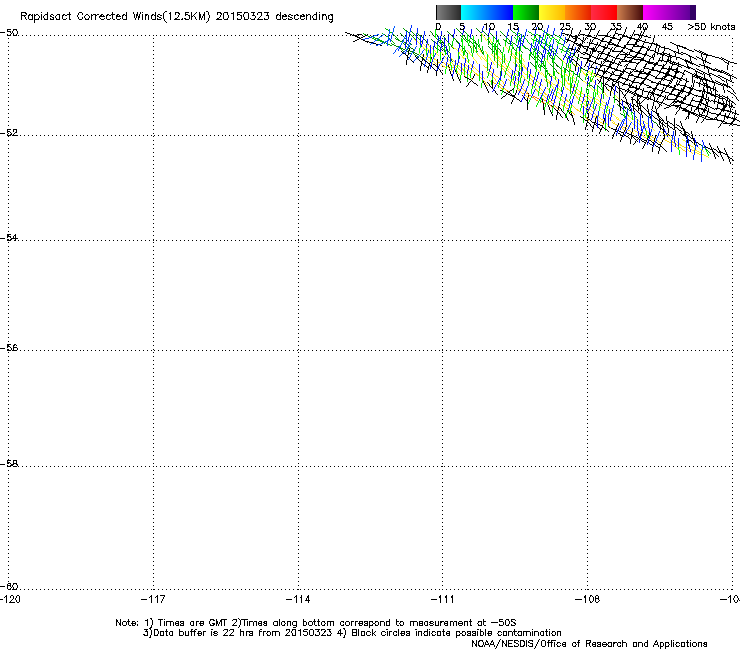This screenshot has height=650, width=740.
Task: Click the 'Black circles indicate possible contamination' note
Action: point(456,633)
